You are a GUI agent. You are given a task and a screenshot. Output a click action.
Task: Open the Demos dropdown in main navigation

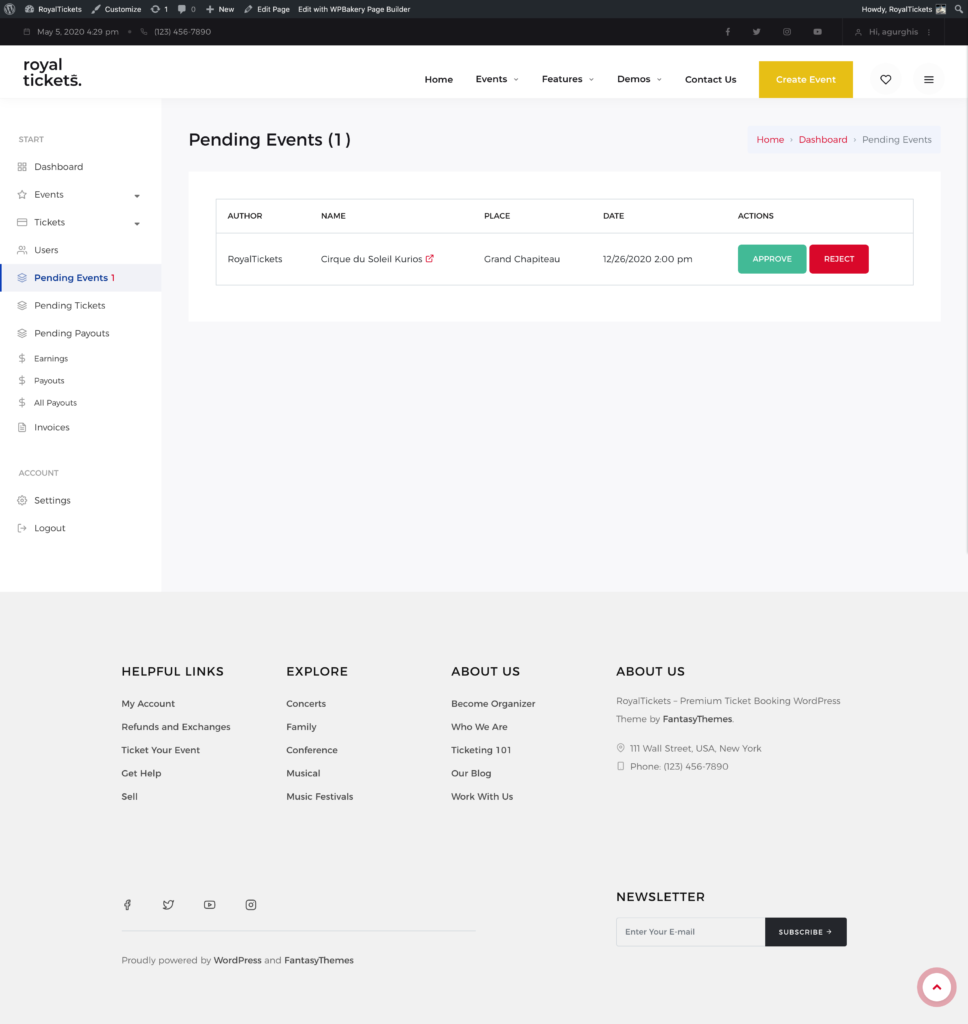(639, 79)
